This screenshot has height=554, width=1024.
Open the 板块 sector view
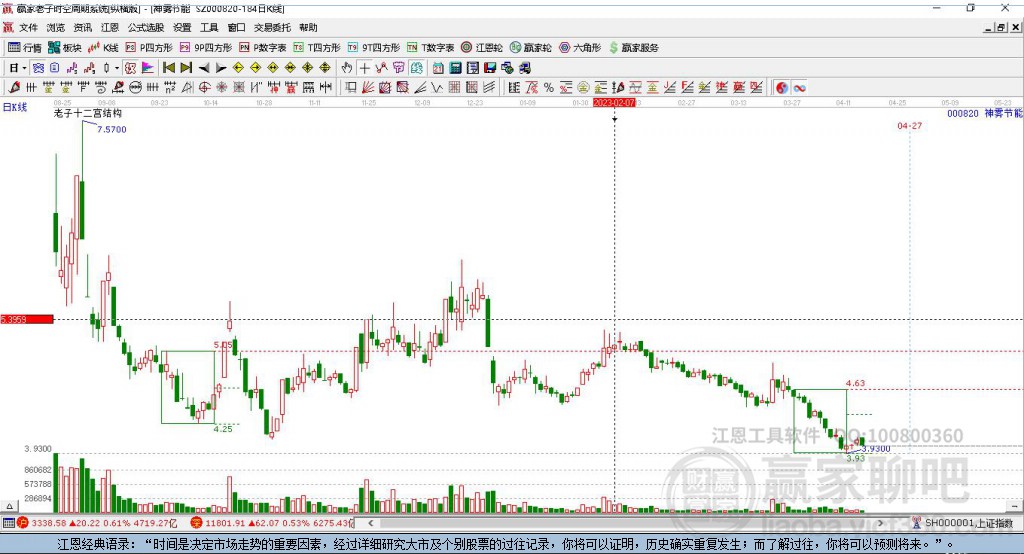(65, 48)
